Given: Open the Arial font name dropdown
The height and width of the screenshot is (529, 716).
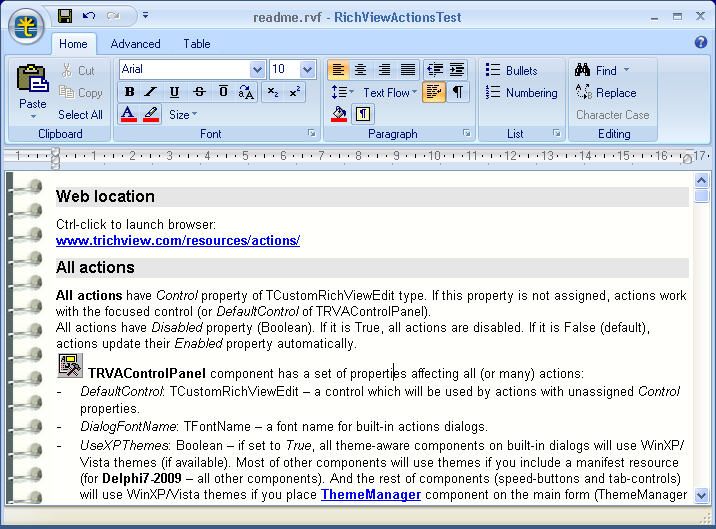Looking at the screenshot, I should point(258,69).
